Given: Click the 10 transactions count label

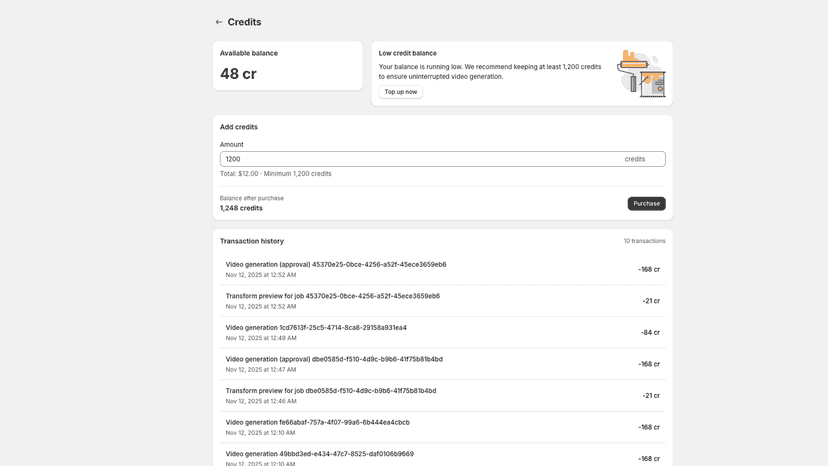Looking at the screenshot, I should (644, 241).
